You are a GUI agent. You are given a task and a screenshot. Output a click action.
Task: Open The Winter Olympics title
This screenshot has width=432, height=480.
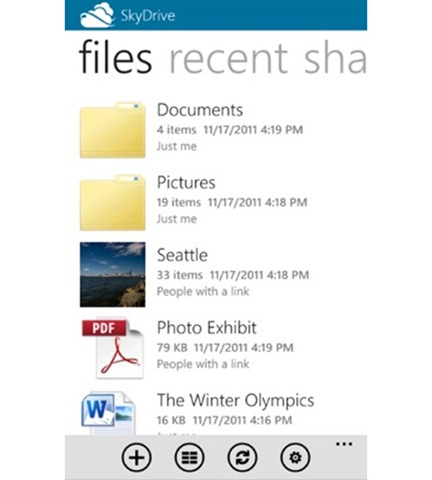235,401
